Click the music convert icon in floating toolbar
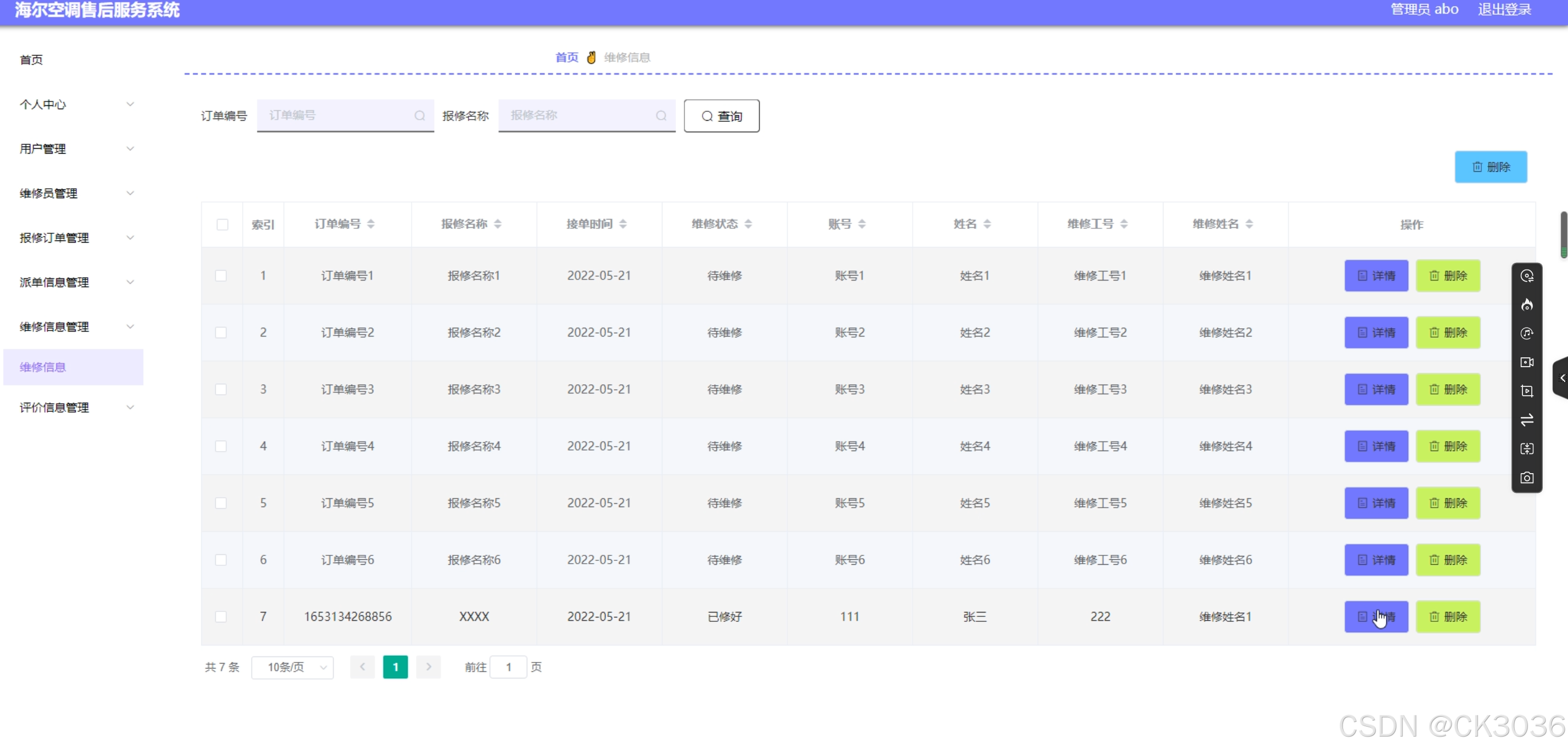This screenshot has height=753, width=1568. (1527, 334)
